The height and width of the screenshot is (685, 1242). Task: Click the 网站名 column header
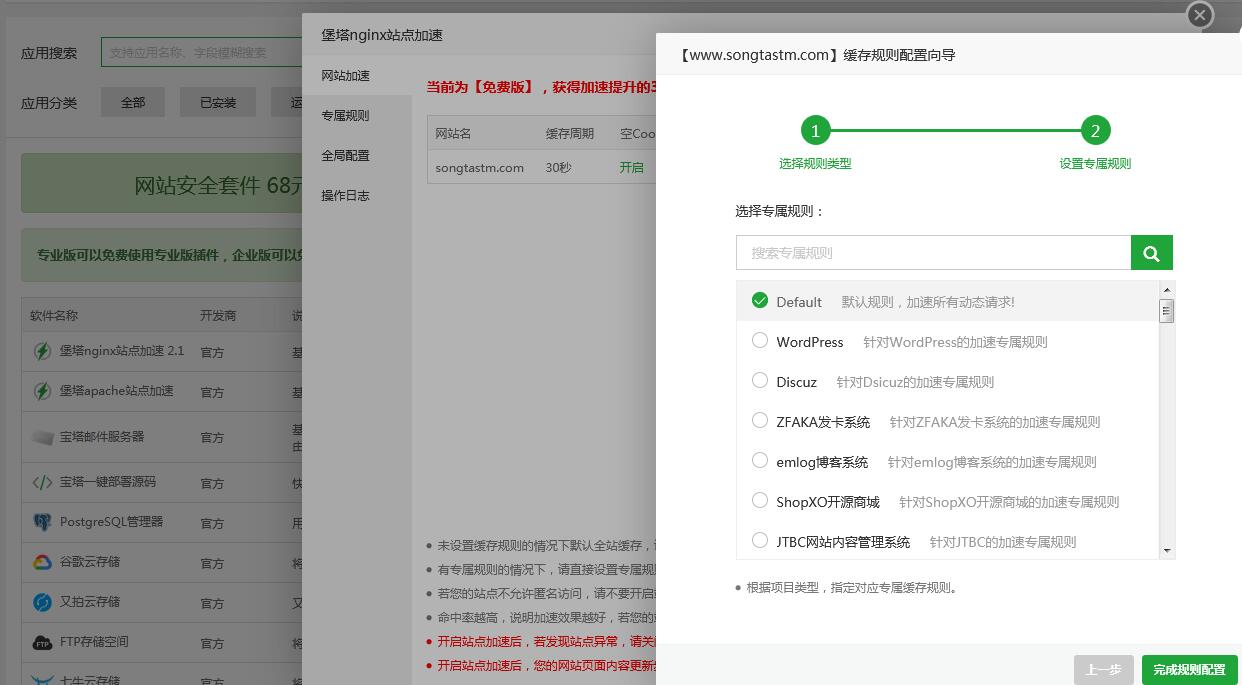[x=453, y=133]
